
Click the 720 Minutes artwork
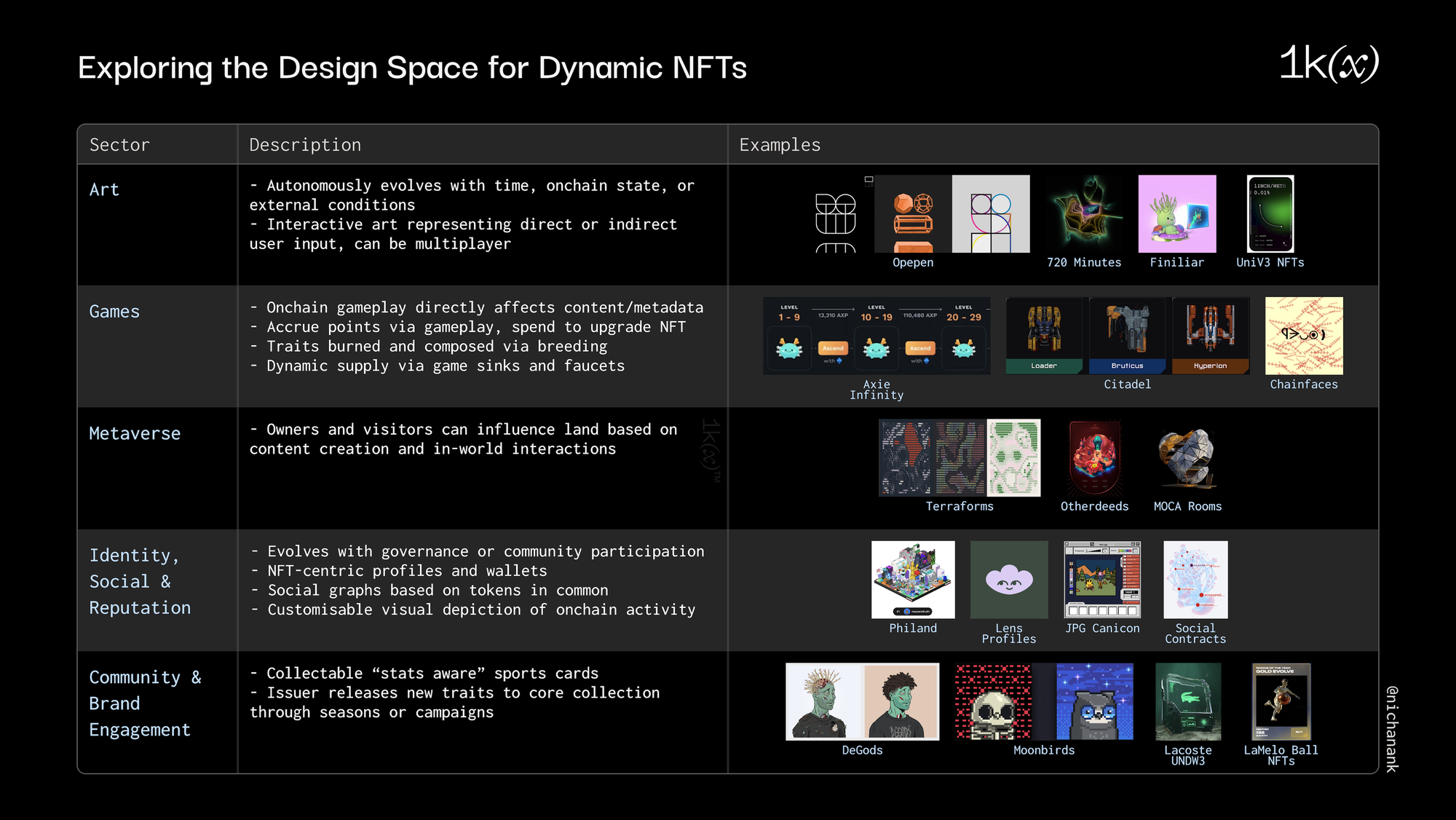1084,213
